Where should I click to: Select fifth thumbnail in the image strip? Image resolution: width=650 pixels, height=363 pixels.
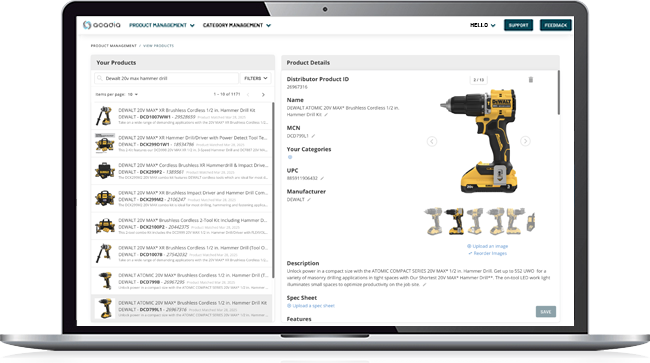coord(515,221)
